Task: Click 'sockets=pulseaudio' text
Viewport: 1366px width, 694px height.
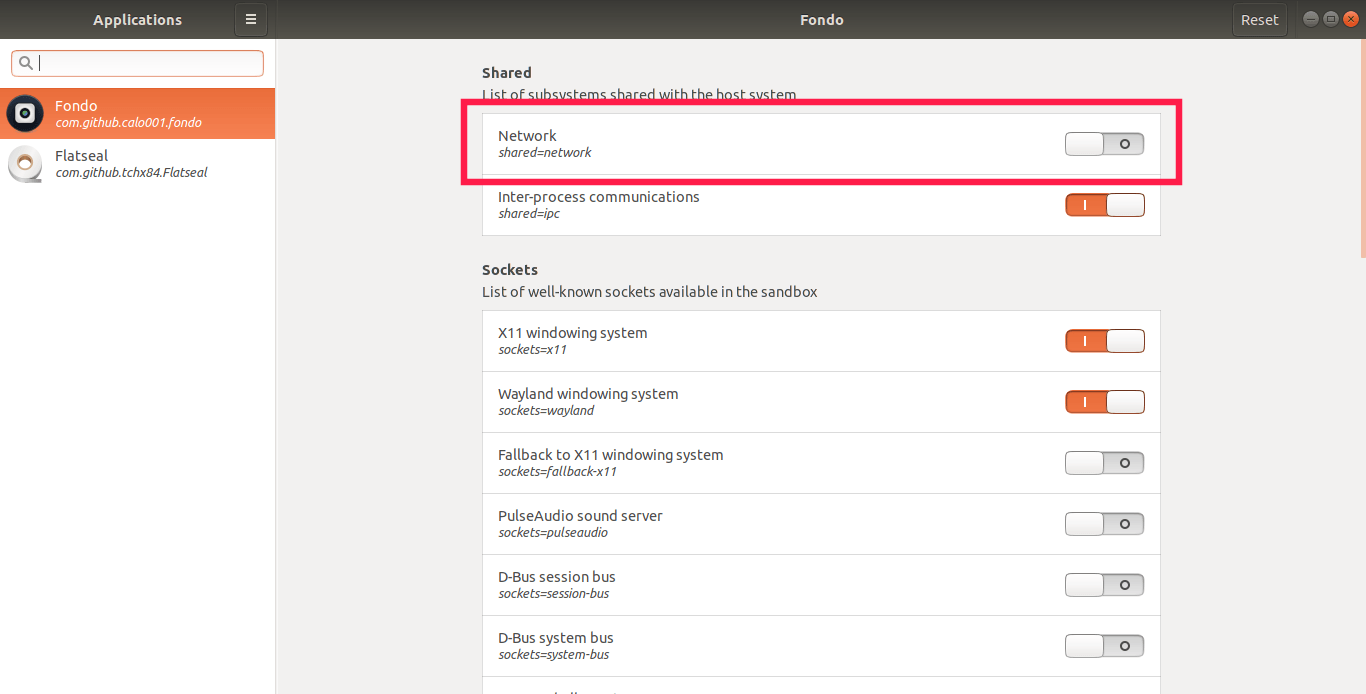Action: coord(553,533)
